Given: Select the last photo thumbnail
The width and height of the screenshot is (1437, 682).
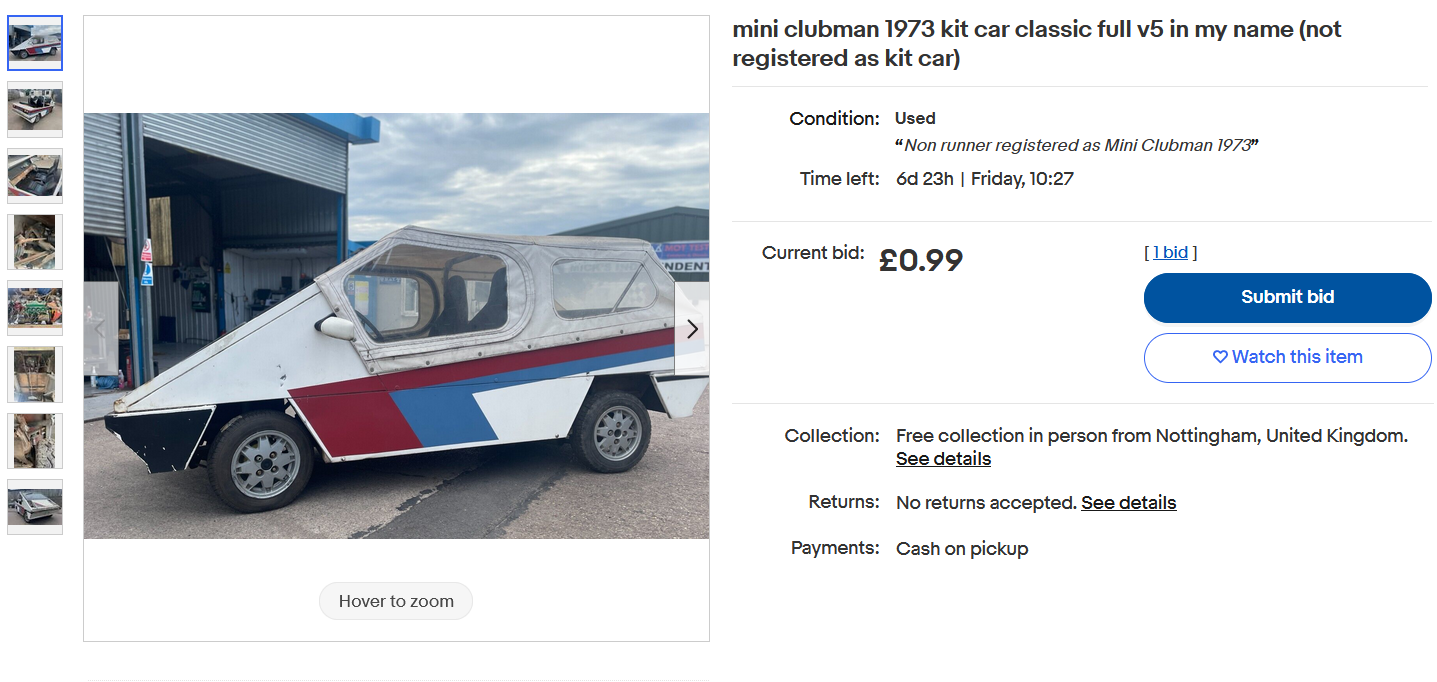Looking at the screenshot, I should [35, 506].
